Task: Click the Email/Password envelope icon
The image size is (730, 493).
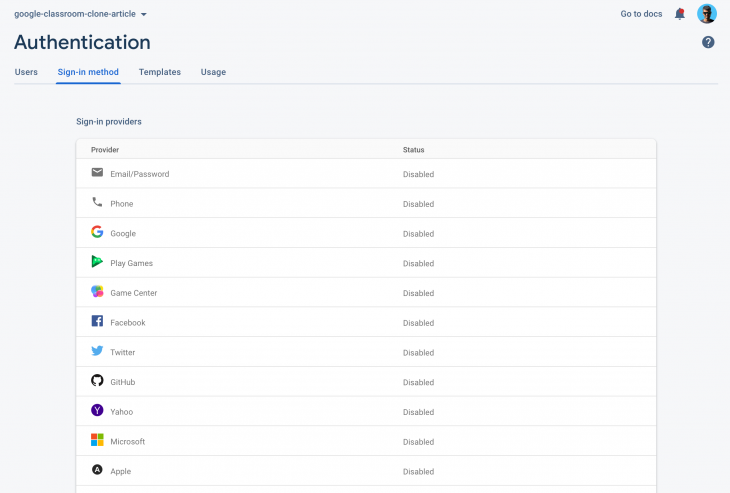Action: click(x=97, y=173)
